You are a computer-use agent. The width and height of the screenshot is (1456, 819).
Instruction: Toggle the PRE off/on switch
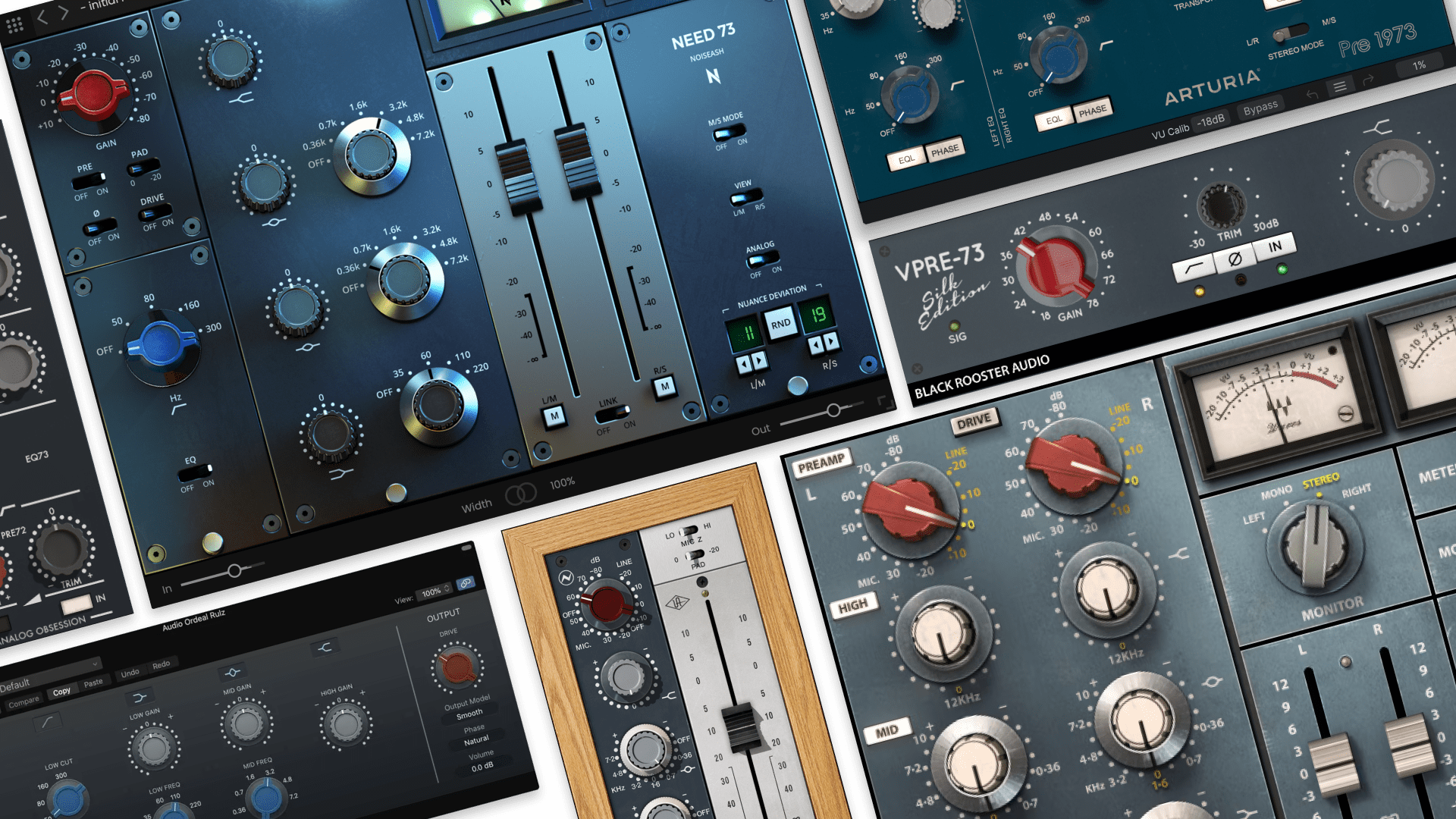(x=89, y=181)
